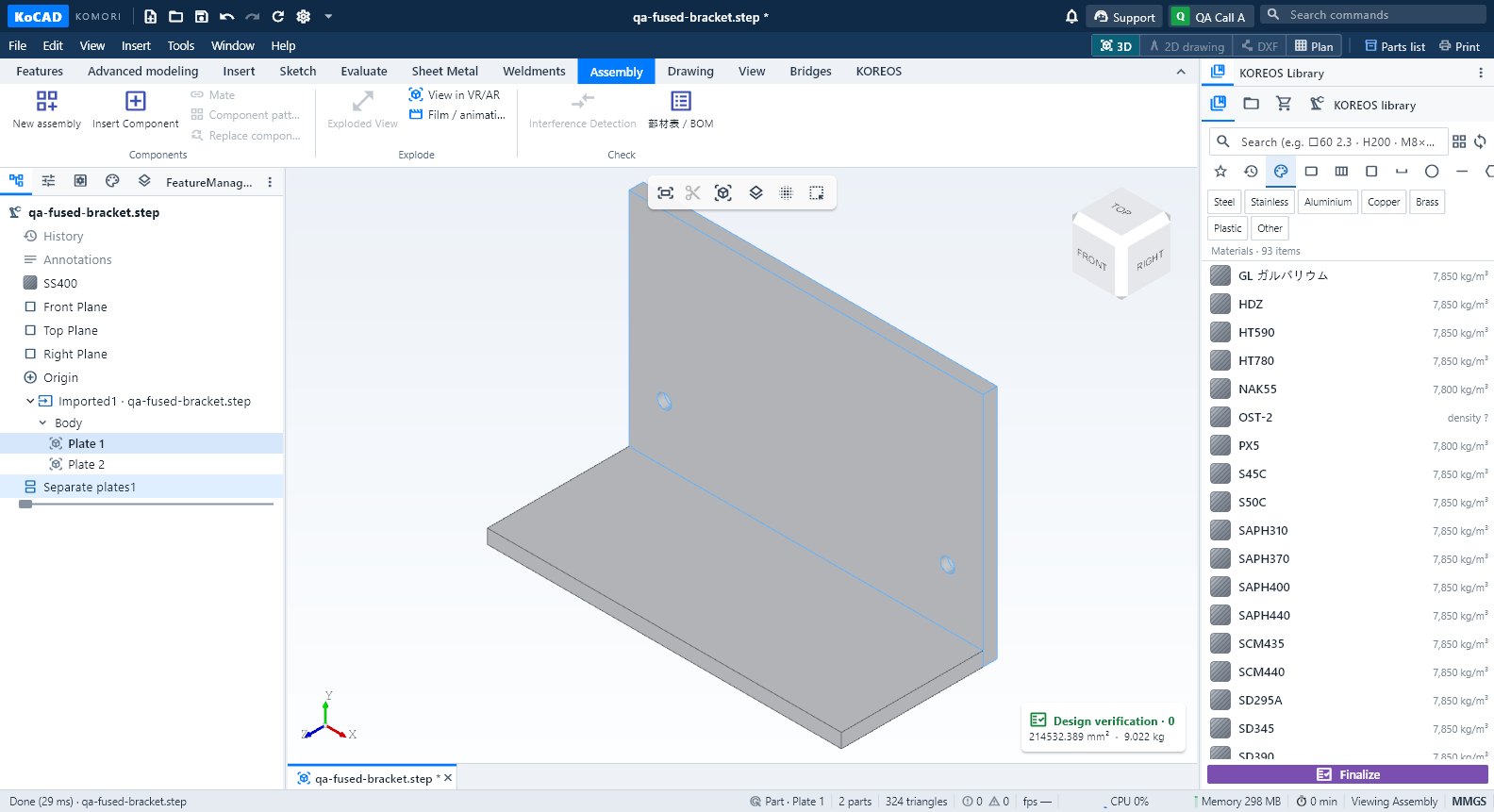Toggle the library grid view icon
This screenshot has height=812, width=1494.
click(1459, 141)
